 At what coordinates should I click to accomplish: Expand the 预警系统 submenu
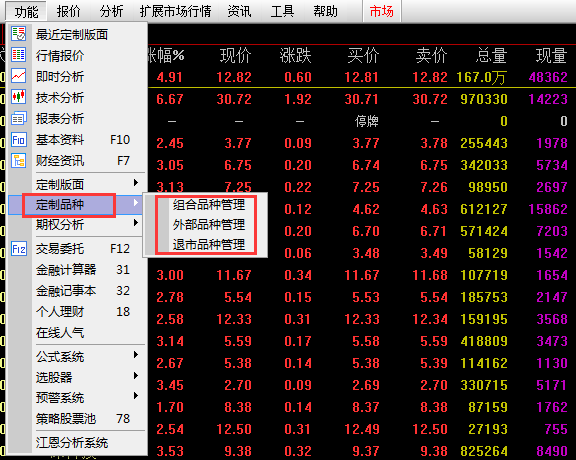click(136, 396)
